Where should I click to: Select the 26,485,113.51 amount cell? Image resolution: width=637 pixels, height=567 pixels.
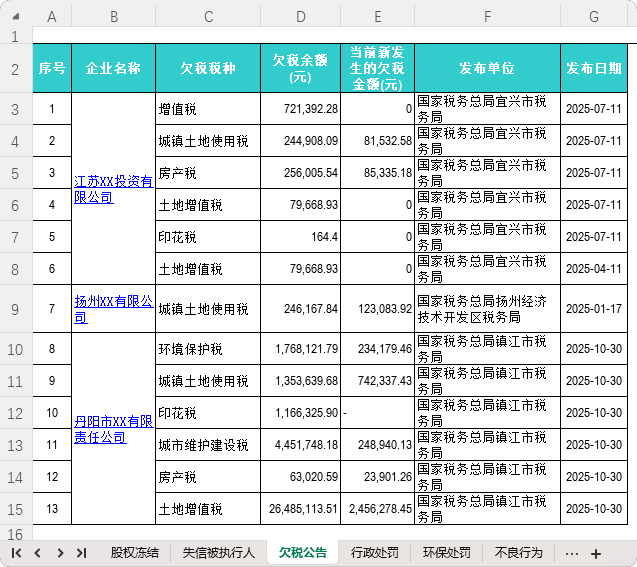(x=301, y=509)
